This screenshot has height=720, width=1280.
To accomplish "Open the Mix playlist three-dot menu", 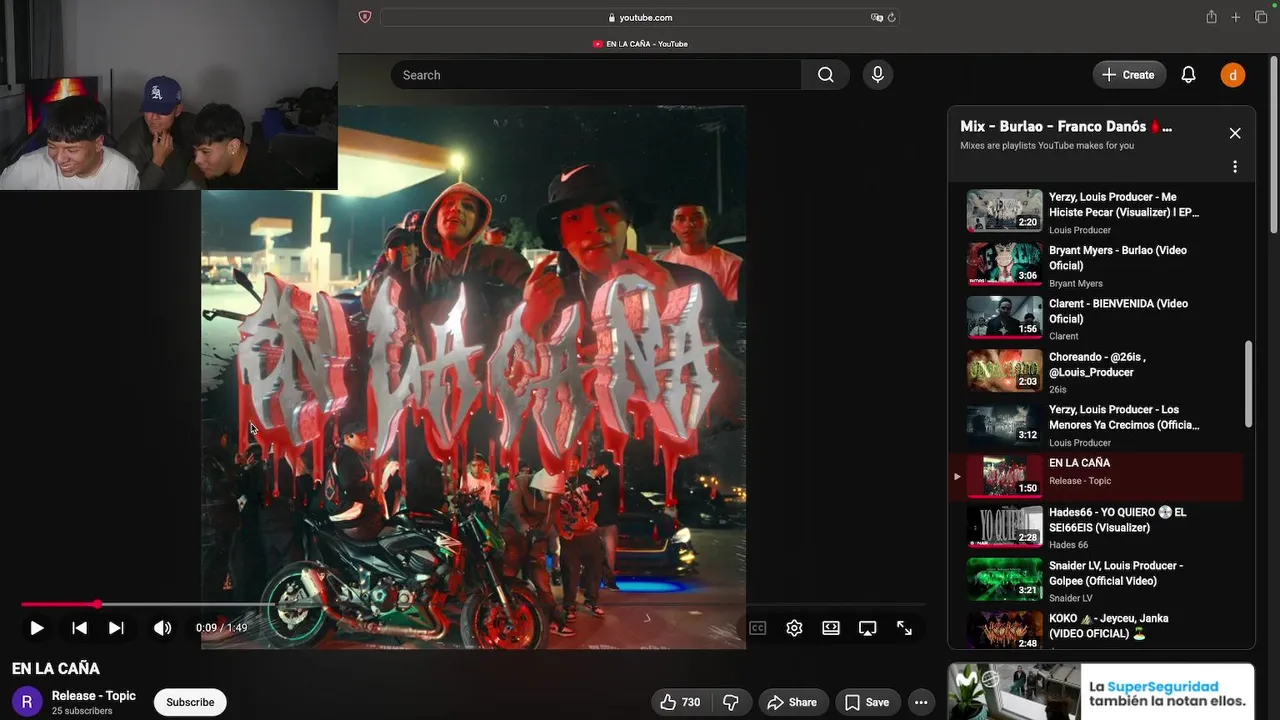I will tap(1235, 167).
